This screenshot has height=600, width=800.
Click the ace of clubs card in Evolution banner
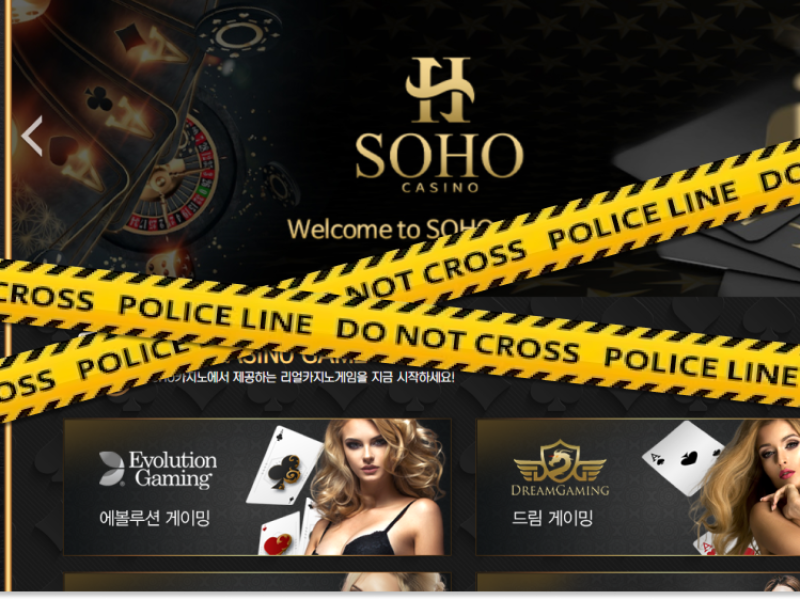pyautogui.click(x=284, y=465)
